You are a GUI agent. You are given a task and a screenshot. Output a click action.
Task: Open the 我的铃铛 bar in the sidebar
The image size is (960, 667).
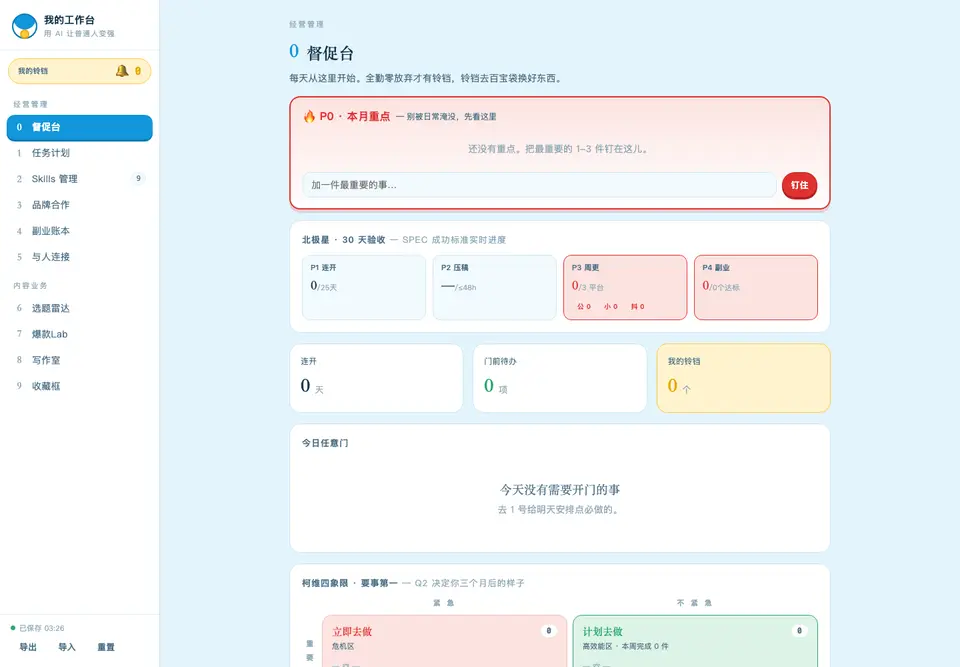[80, 71]
